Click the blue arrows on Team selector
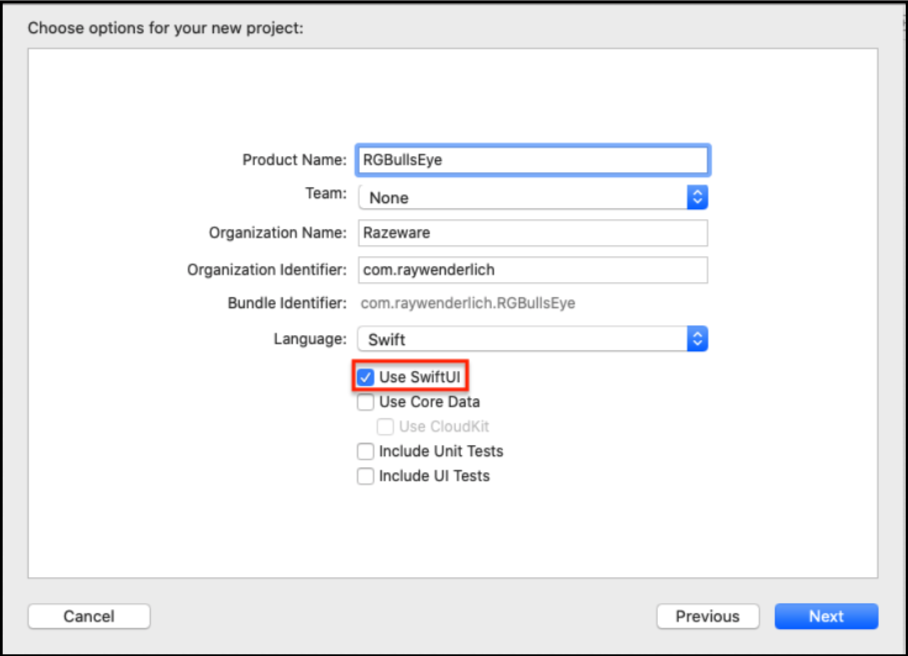 (x=697, y=197)
